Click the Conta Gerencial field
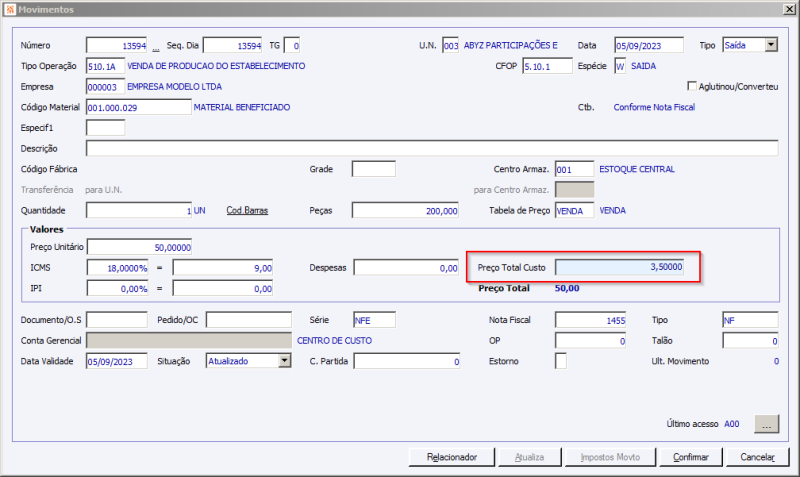The width and height of the screenshot is (800, 477). coord(189,340)
